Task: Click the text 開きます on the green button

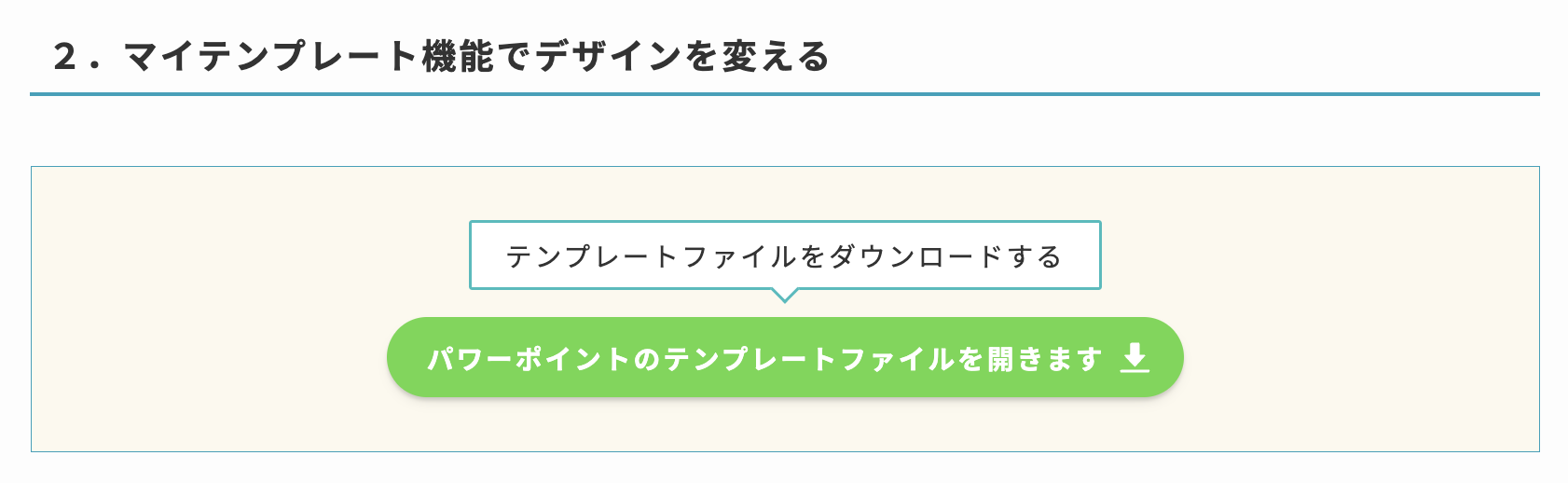Action: [1045, 359]
